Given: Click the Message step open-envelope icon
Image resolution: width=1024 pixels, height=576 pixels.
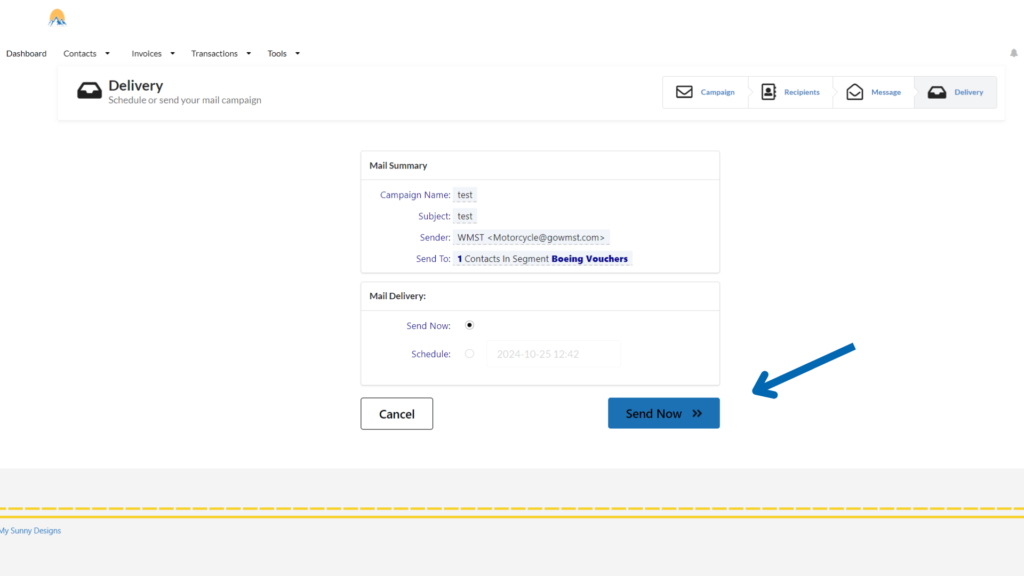Looking at the screenshot, I should pos(854,92).
